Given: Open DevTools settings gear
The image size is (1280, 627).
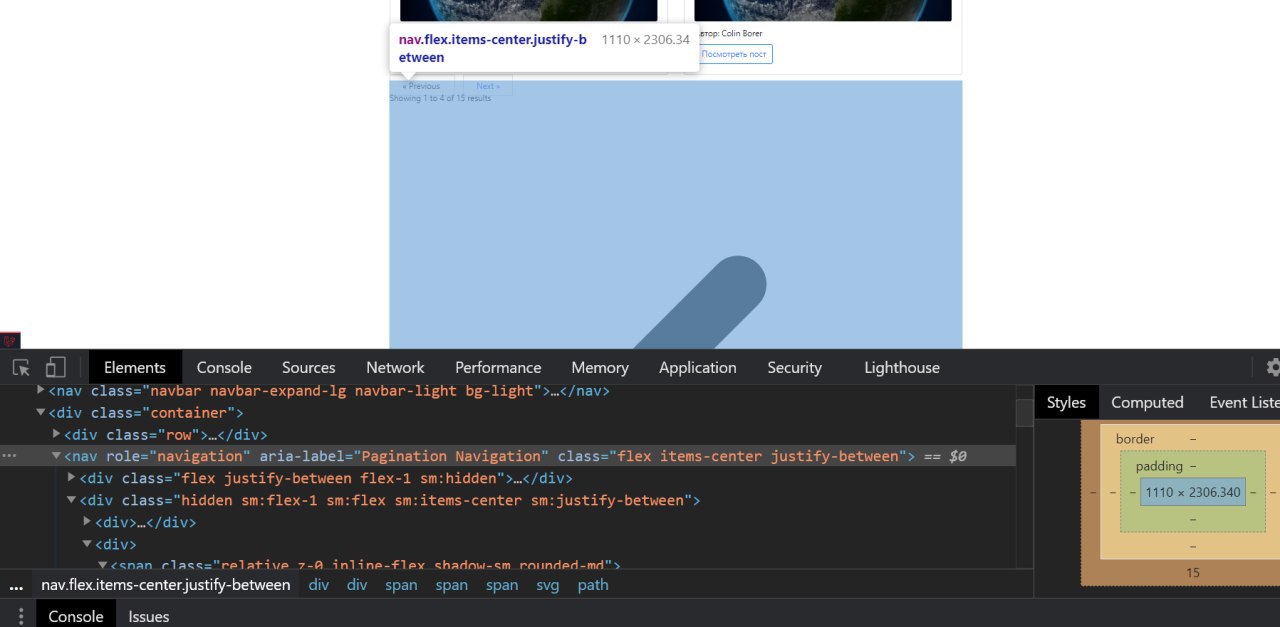Looking at the screenshot, I should coord(1272,367).
